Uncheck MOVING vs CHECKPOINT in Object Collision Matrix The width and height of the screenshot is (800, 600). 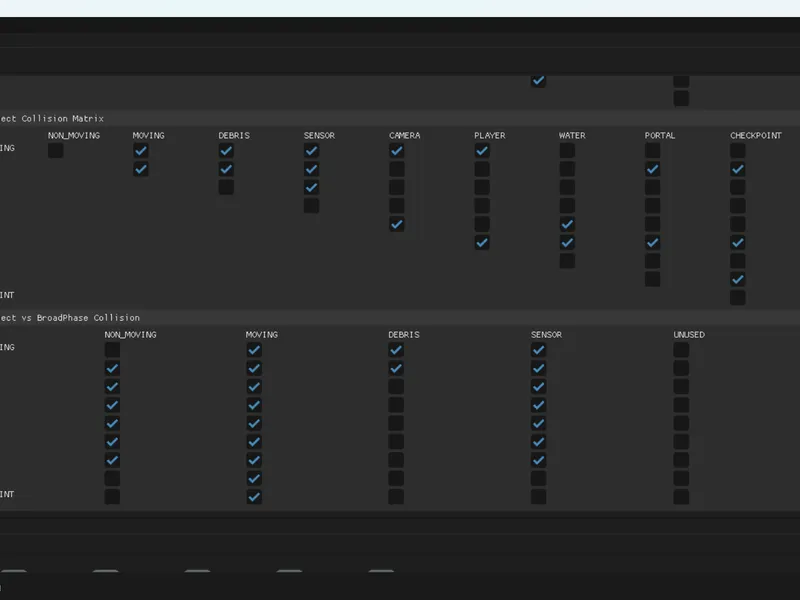click(737, 169)
